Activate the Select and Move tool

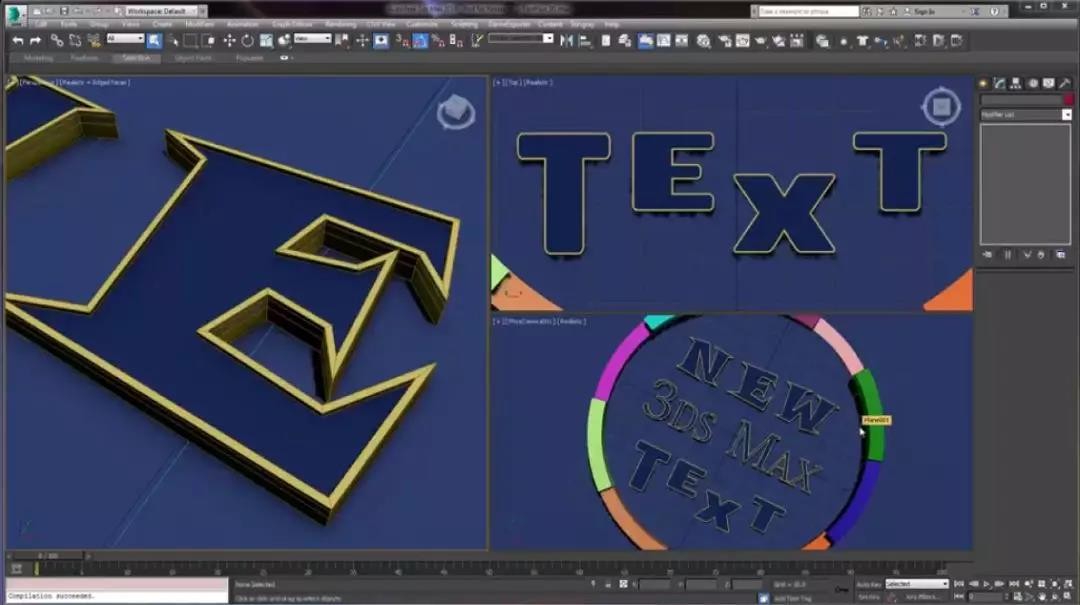tap(229, 41)
